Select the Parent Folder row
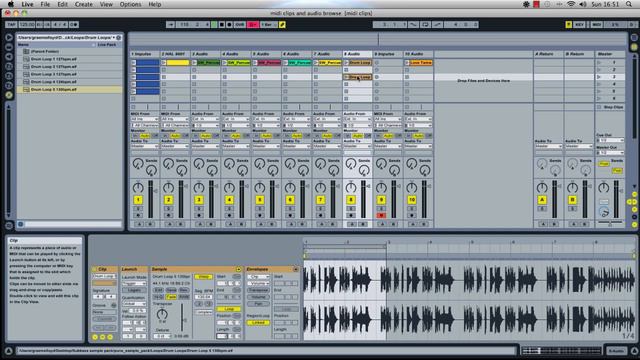Viewport: 640px width, 360px height. 69,51
